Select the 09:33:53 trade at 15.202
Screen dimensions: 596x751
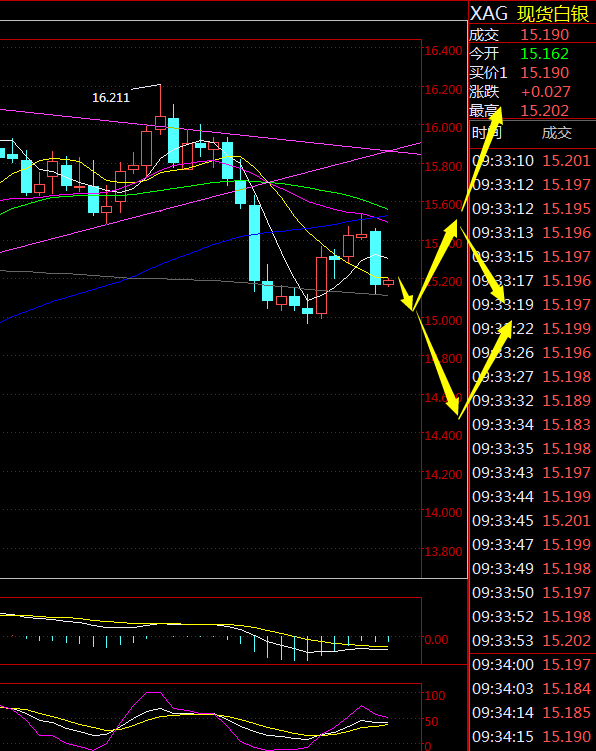[532, 640]
